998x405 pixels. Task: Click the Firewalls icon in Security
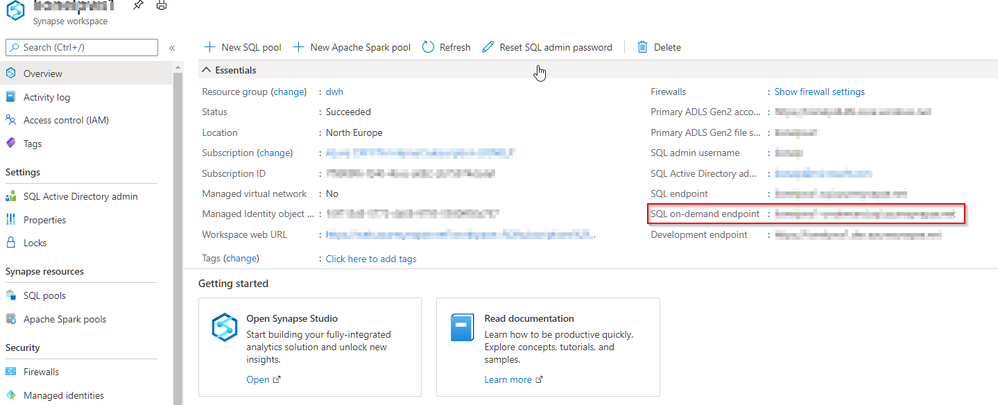pos(10,371)
